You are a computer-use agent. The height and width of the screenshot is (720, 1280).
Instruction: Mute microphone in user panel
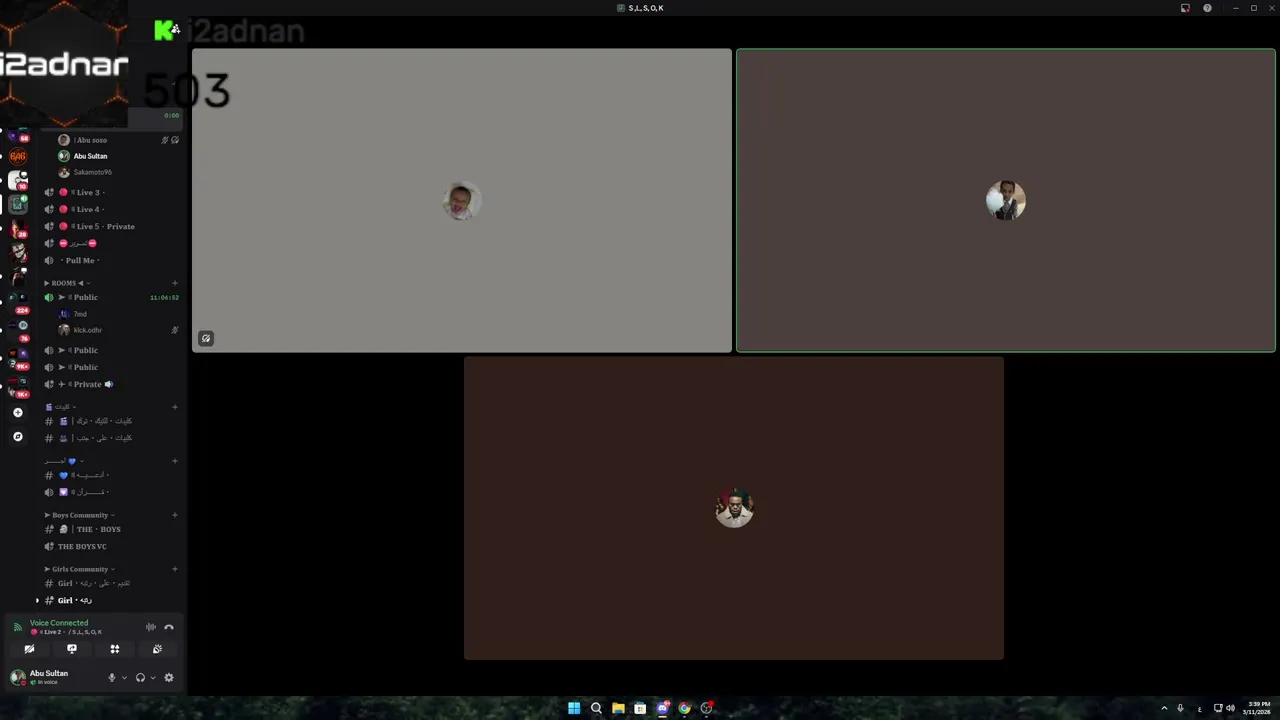tap(112, 677)
